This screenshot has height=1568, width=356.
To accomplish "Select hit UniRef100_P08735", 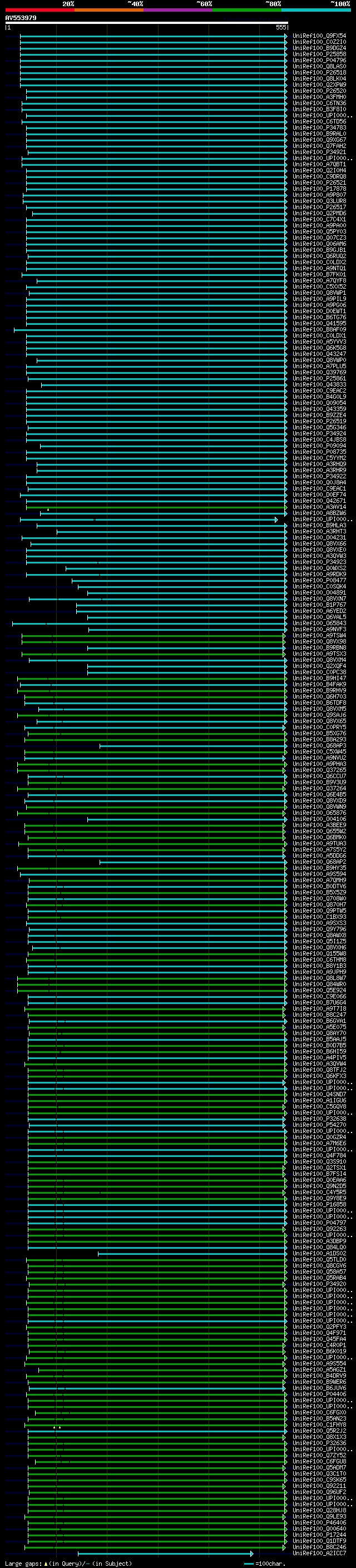I will 319,452.
